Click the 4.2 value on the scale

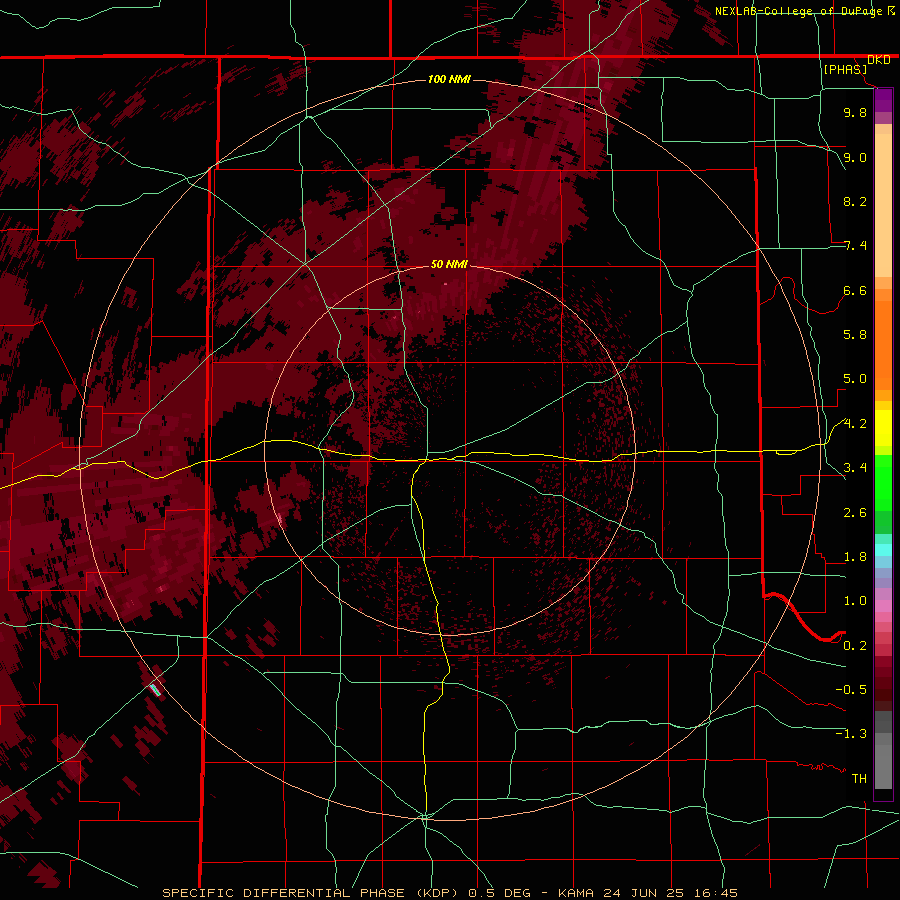[x=855, y=424]
